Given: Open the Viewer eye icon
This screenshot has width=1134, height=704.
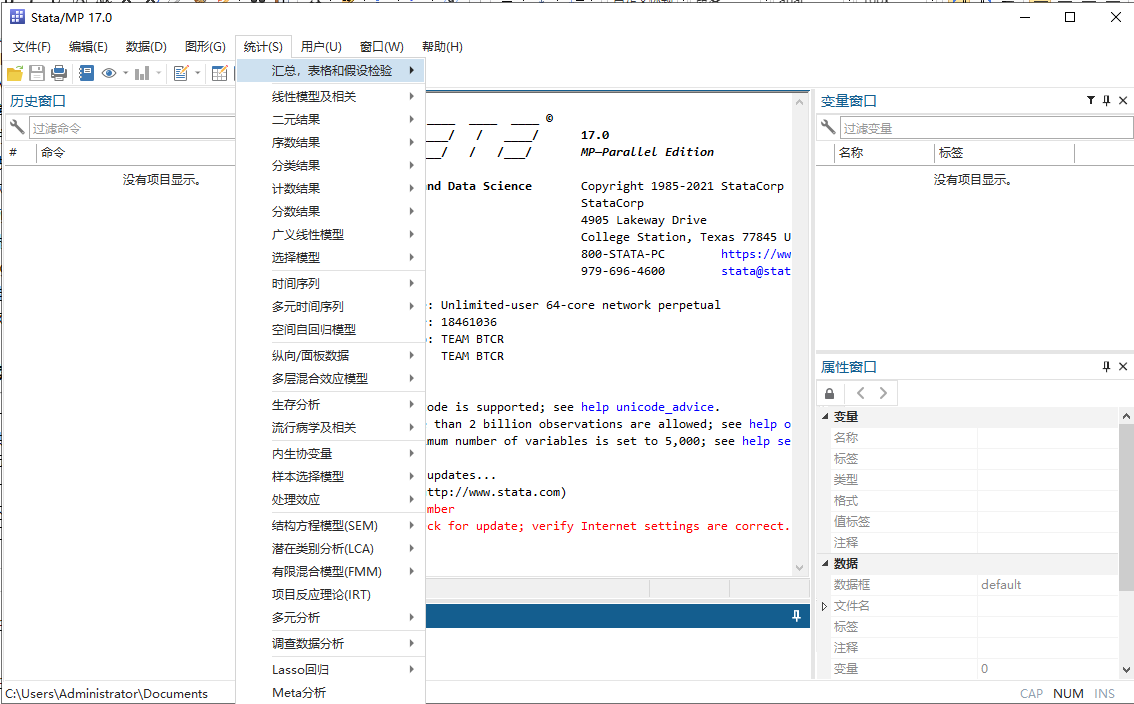Looking at the screenshot, I should [108, 73].
